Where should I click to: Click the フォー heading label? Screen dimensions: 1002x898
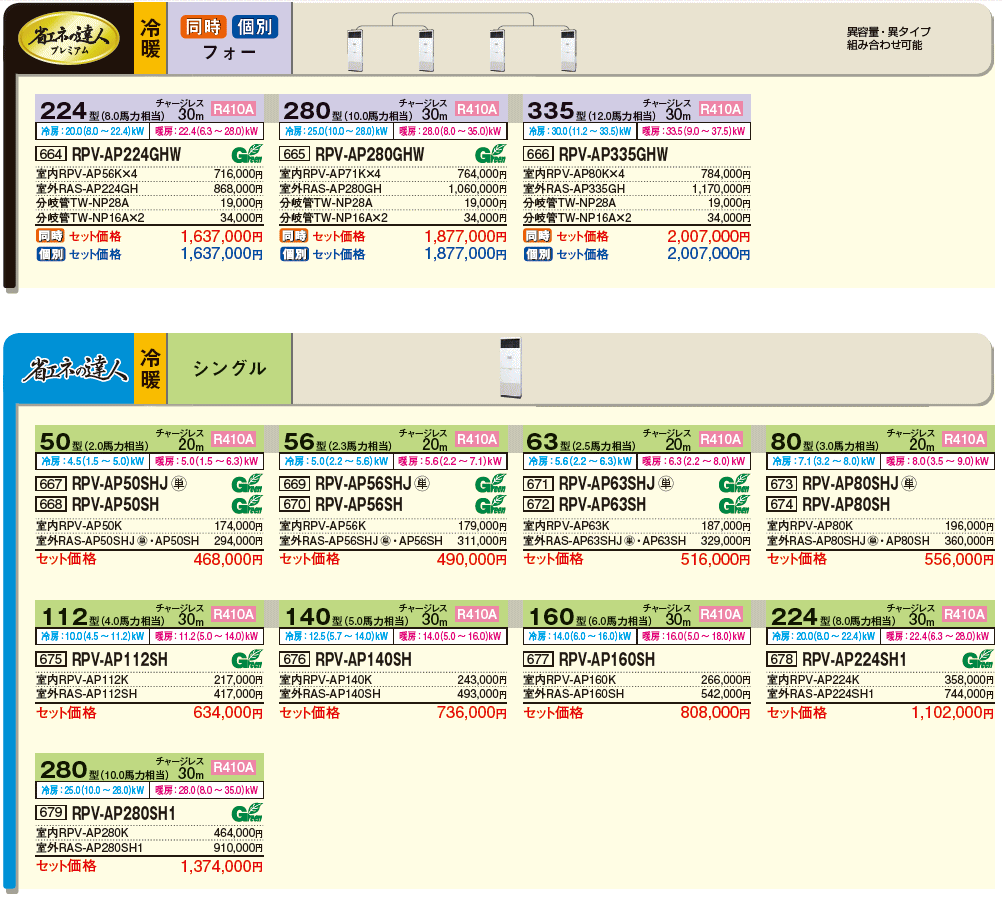(229, 52)
